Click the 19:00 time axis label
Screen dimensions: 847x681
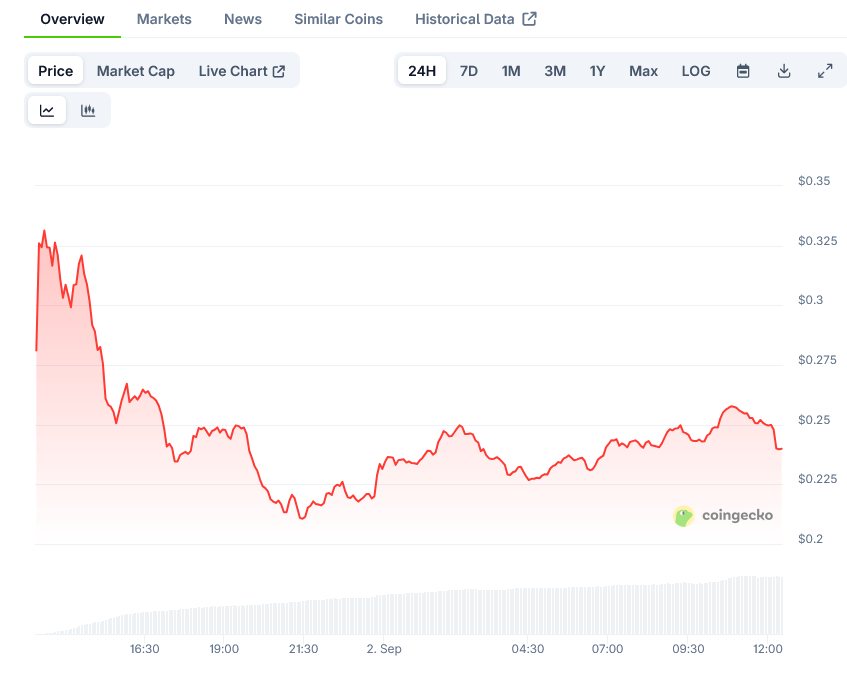coord(224,649)
